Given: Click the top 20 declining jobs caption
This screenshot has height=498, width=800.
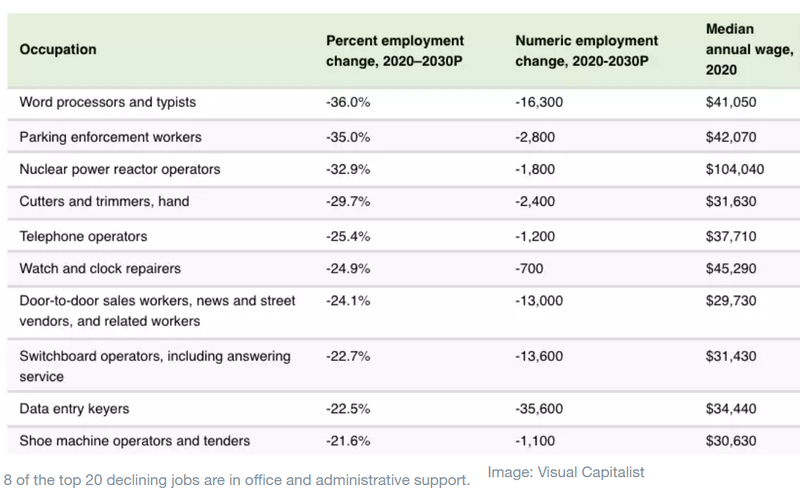Looking at the screenshot, I should tap(237, 480).
